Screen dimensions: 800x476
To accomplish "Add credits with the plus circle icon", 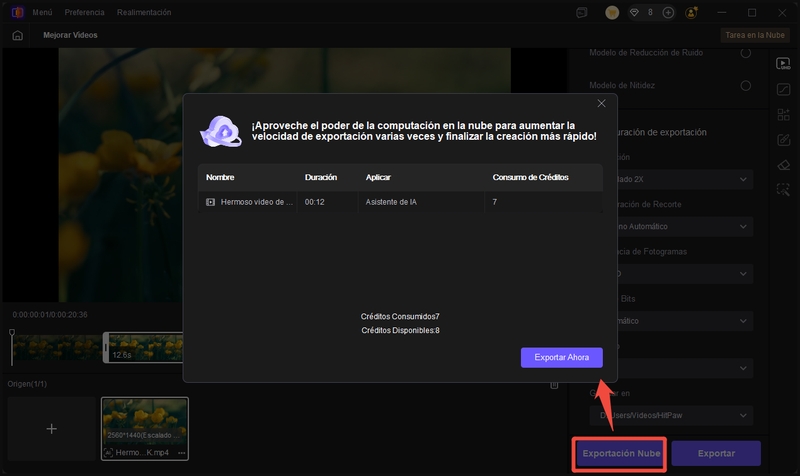I will [x=668, y=13].
